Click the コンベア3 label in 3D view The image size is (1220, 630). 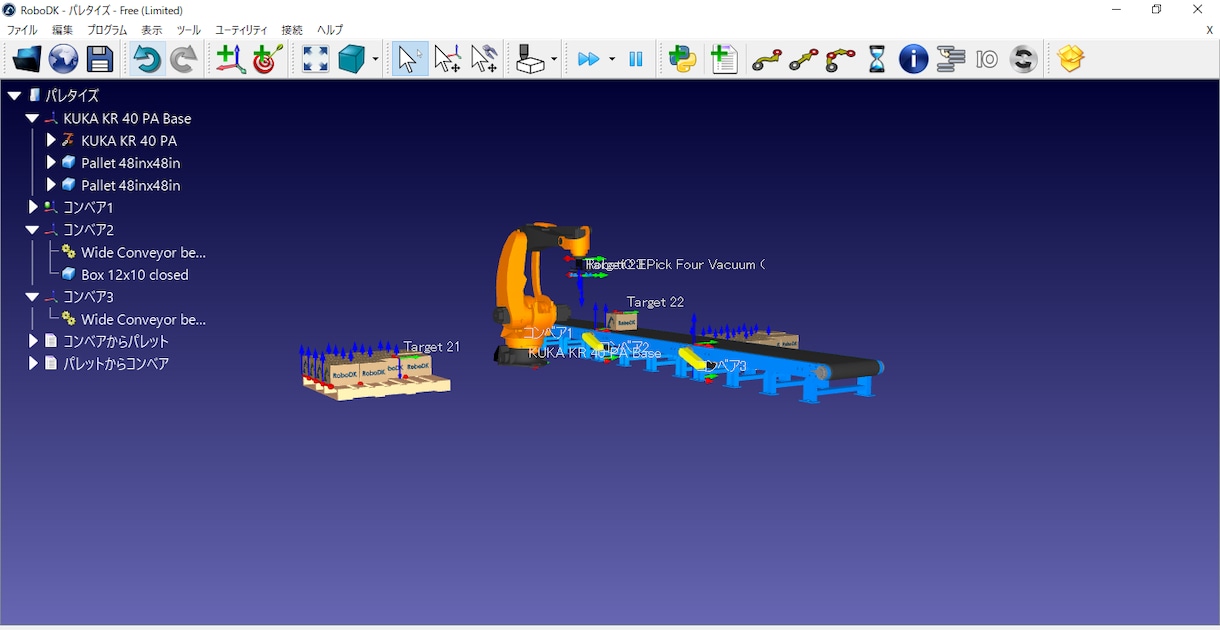coord(725,366)
